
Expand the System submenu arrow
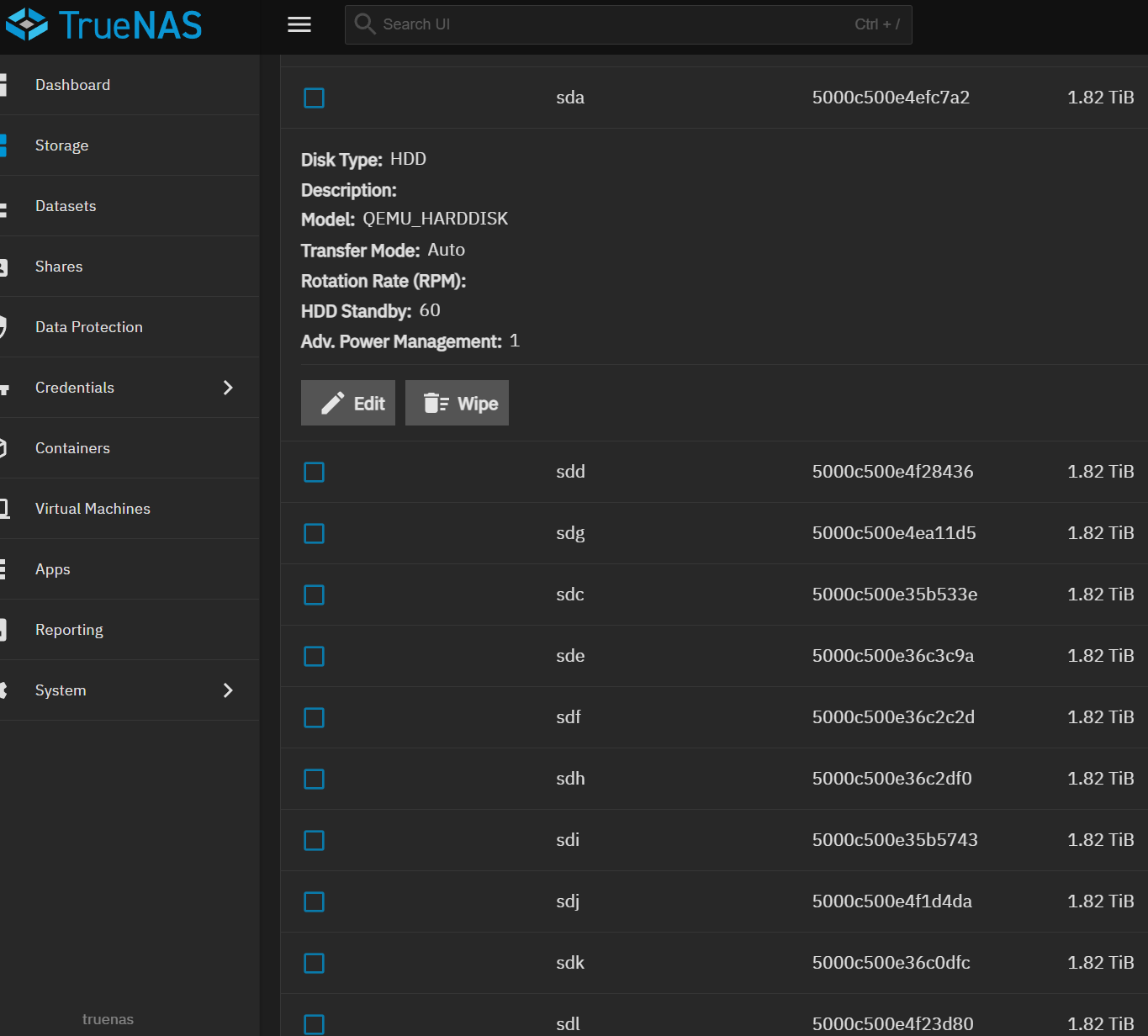click(228, 690)
